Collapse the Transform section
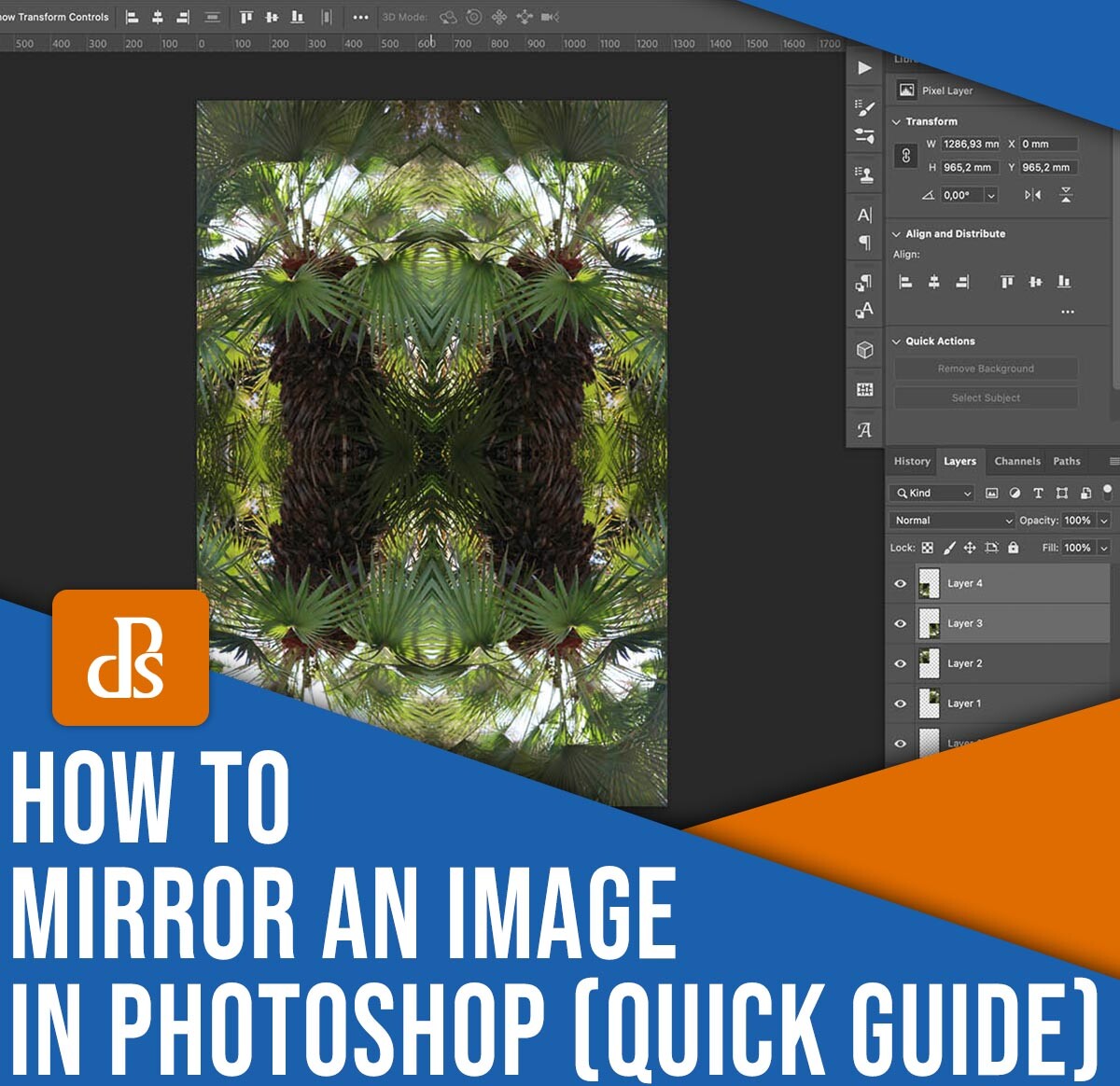The height and width of the screenshot is (1086, 1120). click(x=898, y=121)
